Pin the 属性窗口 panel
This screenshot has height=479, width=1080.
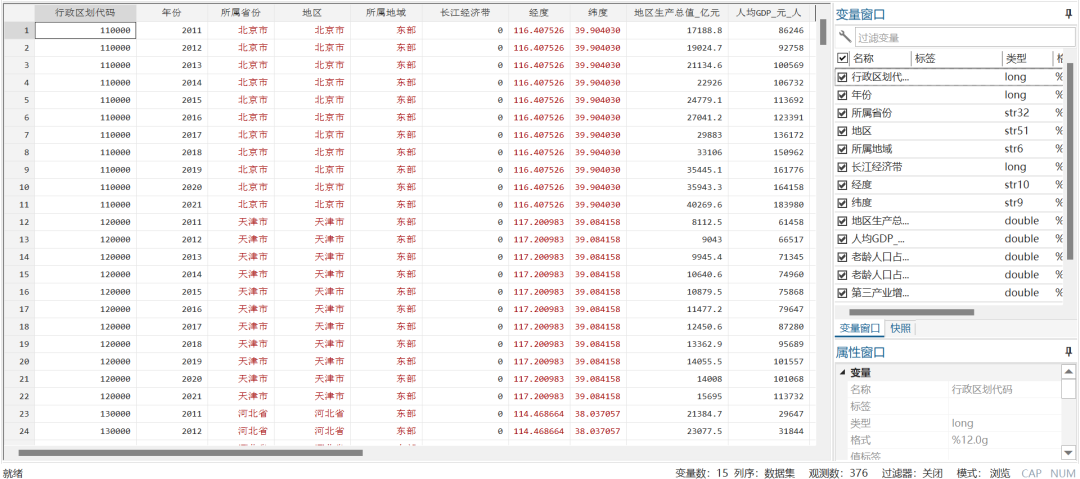(1069, 351)
